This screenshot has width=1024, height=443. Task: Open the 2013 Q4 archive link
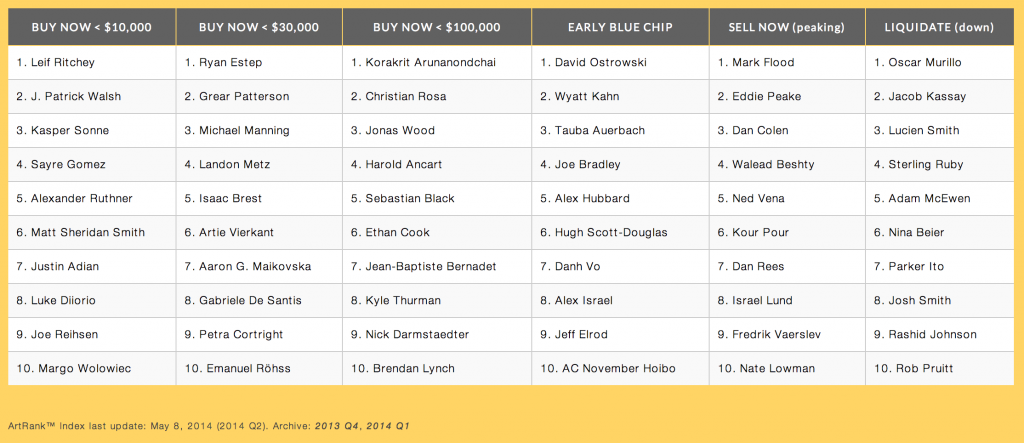336,425
